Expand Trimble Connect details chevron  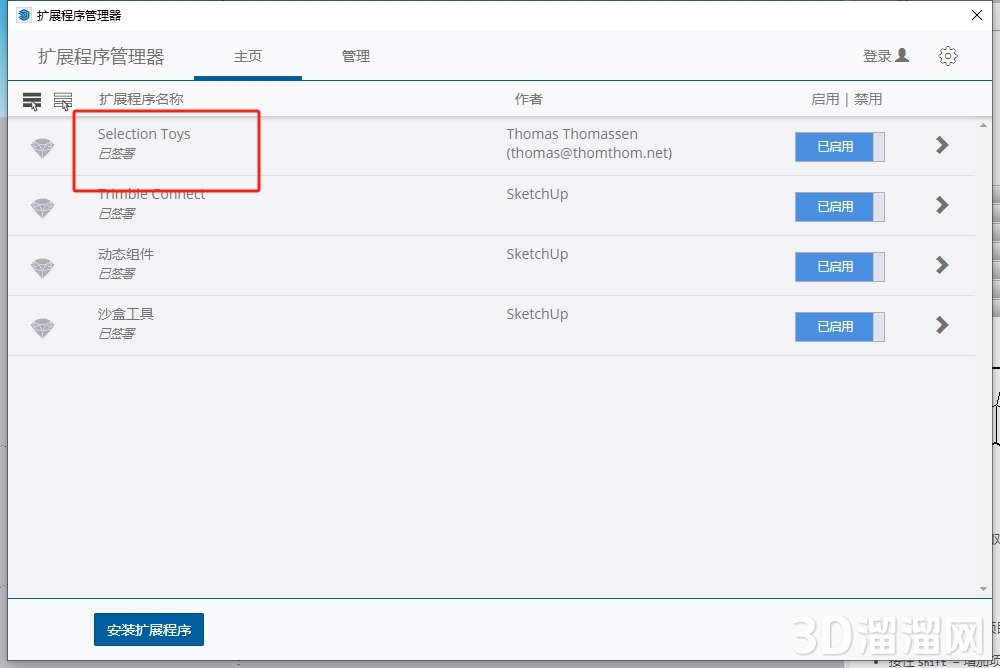point(941,205)
